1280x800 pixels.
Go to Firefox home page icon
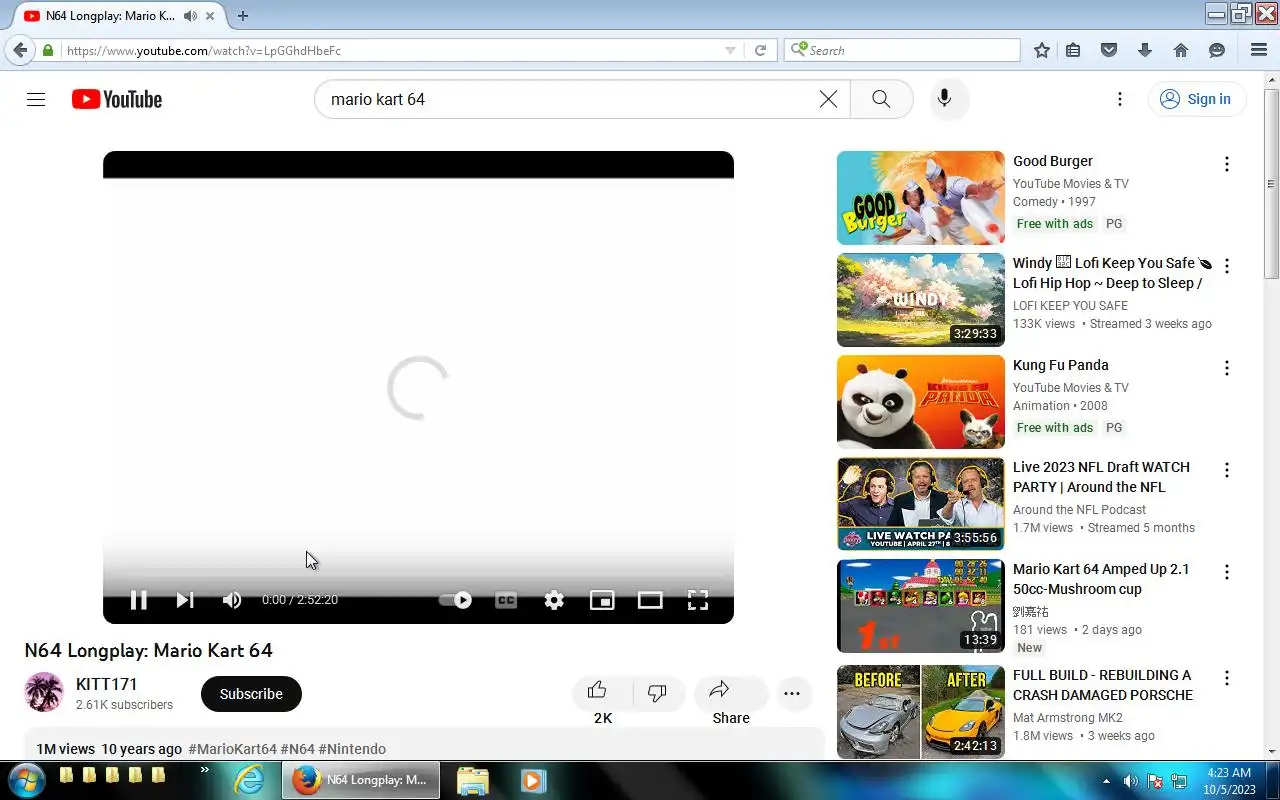click(x=1181, y=50)
